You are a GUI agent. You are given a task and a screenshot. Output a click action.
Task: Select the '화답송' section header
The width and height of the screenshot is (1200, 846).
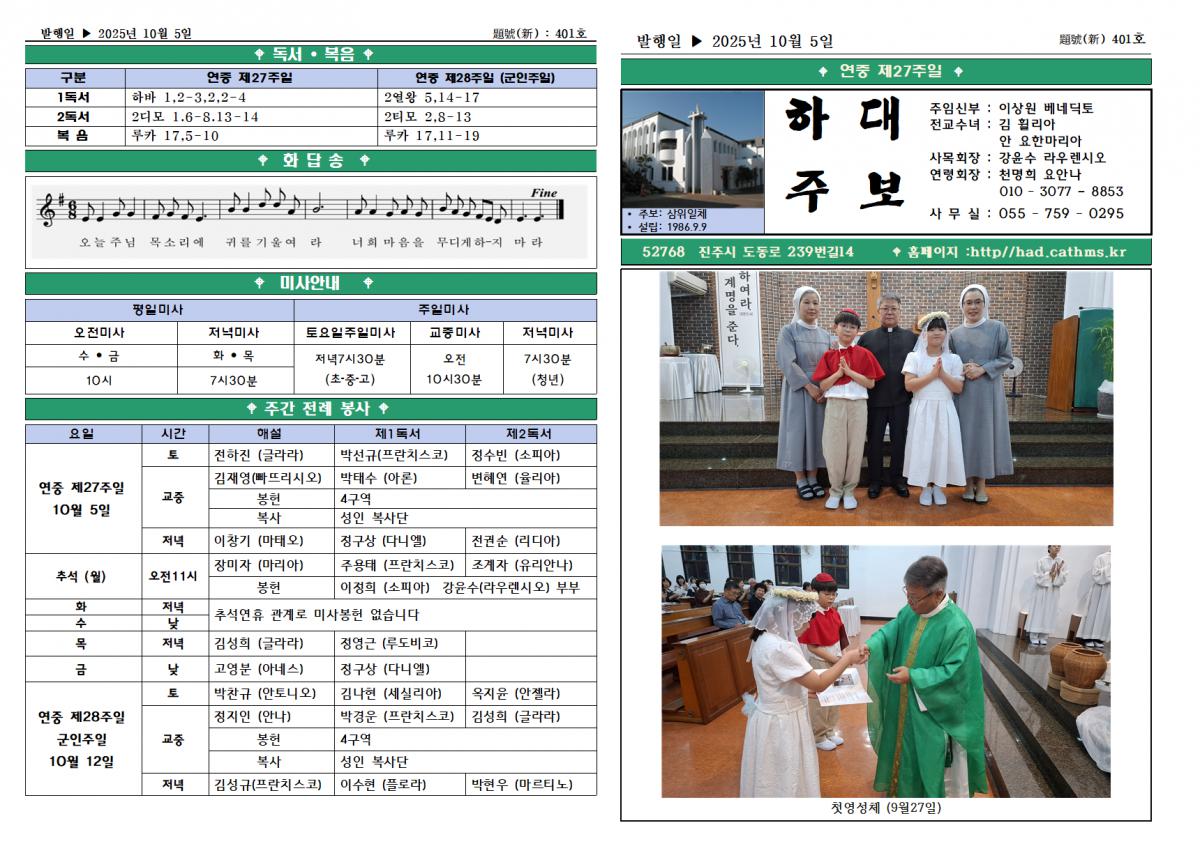click(x=311, y=161)
